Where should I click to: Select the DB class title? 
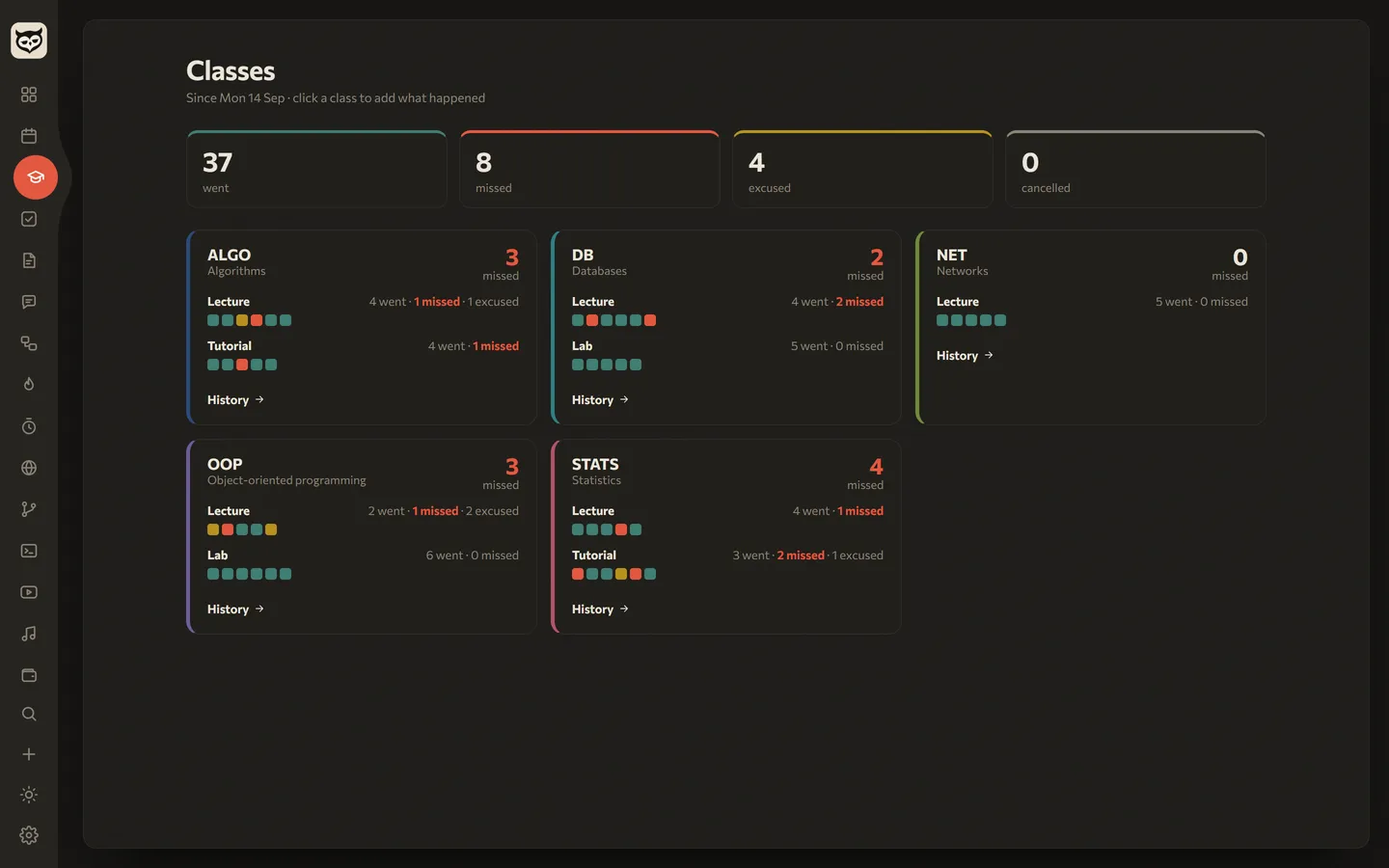pos(583,255)
